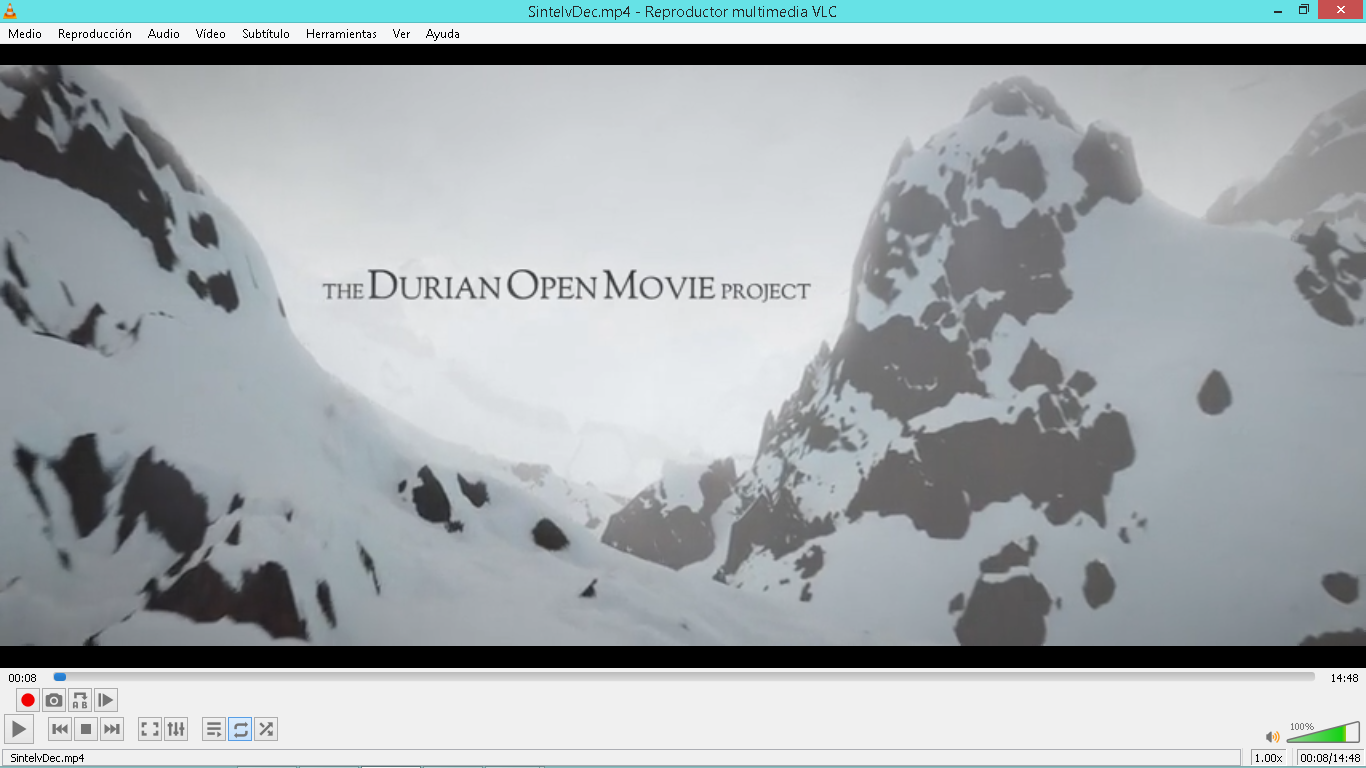This screenshot has width=1366, height=768.
Task: Click SintelvDec.mp4 in the status bar
Action: (x=47, y=758)
